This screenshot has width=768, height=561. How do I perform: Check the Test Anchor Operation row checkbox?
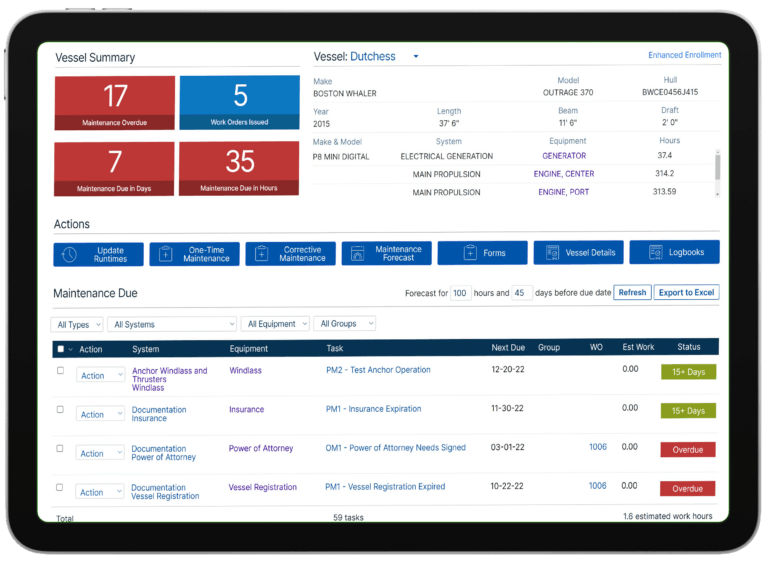pyautogui.click(x=60, y=370)
